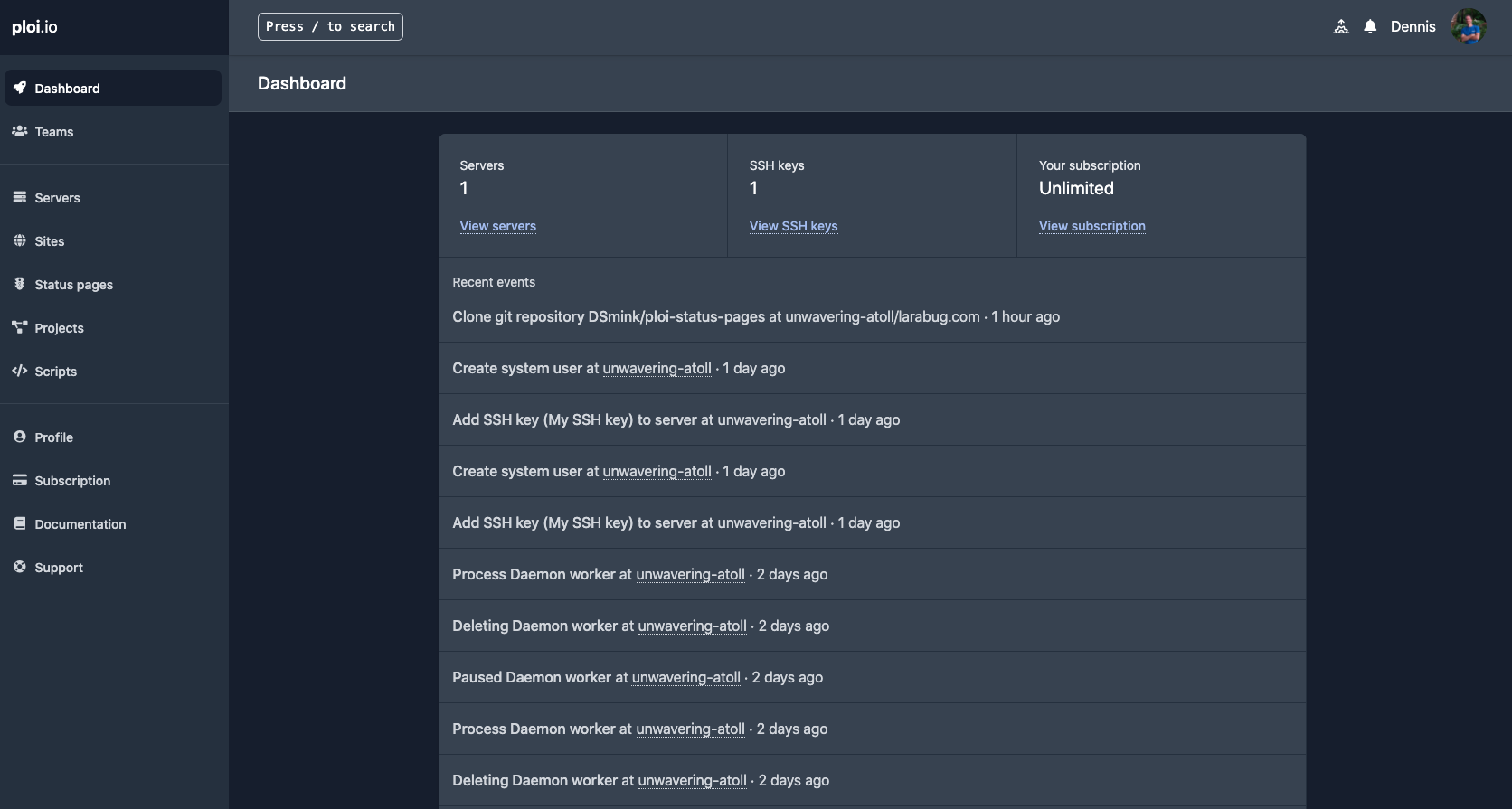Click the Documentation book icon
The height and width of the screenshot is (809, 1512).
point(20,523)
